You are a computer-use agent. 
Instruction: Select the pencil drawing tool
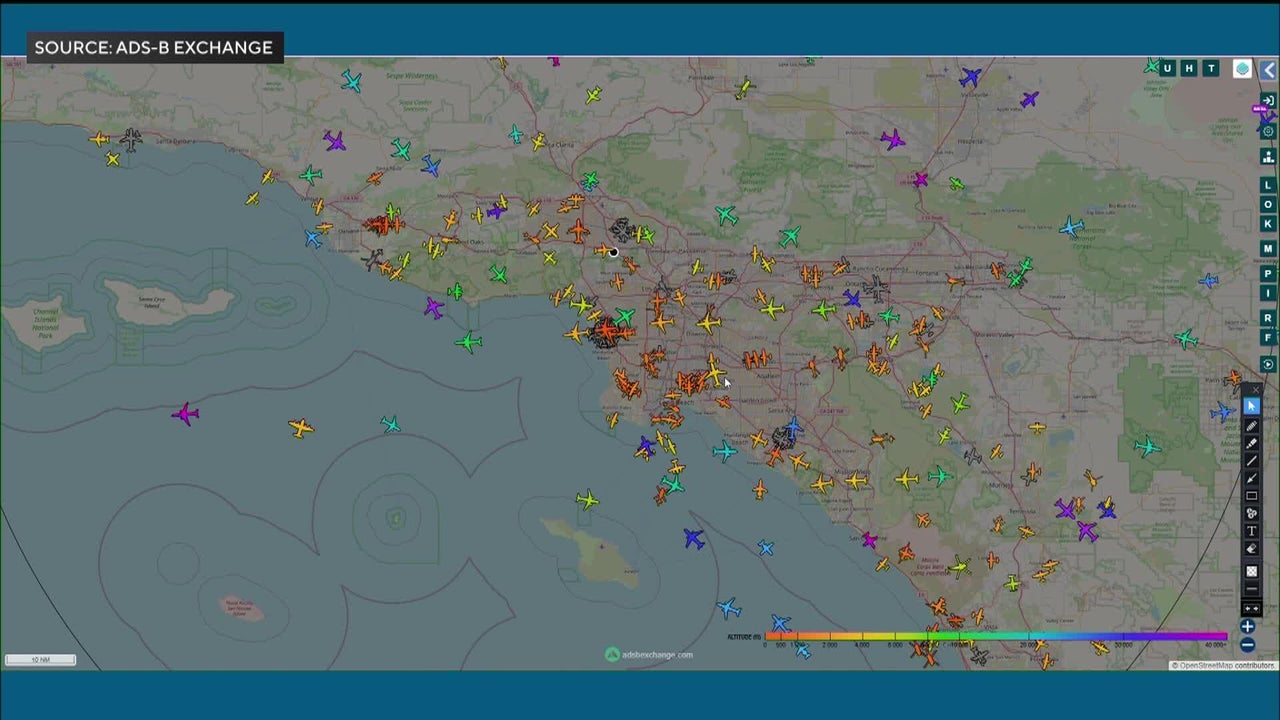(1251, 425)
